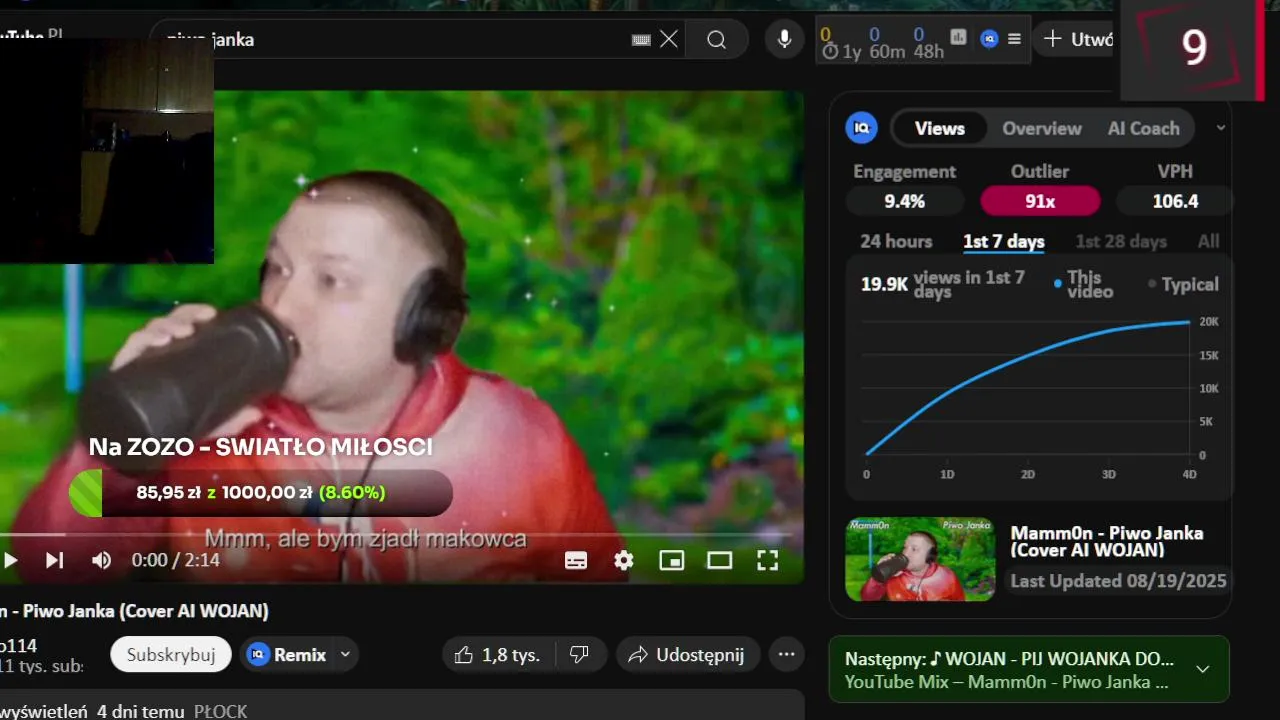Open the vidIQ stats chart icon in top bar

coord(958,37)
